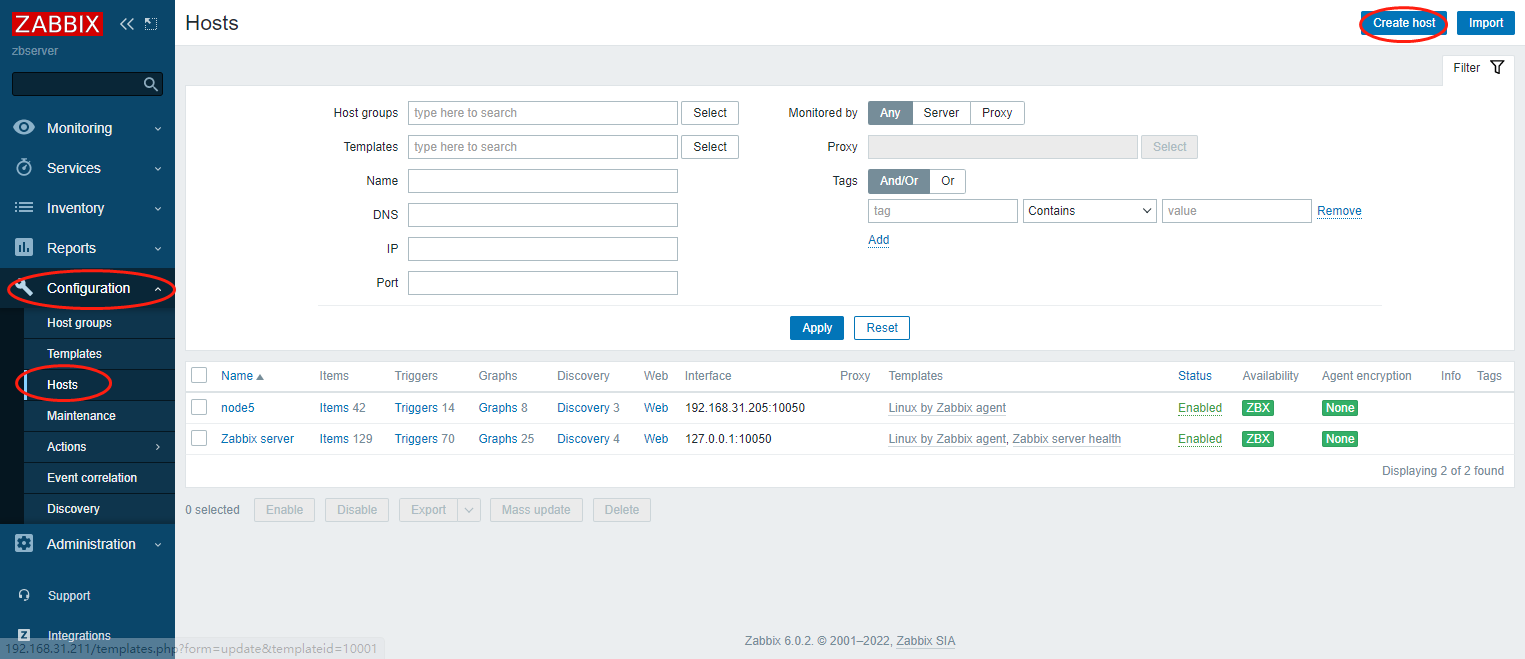The image size is (1525, 659).
Task: Click Select next to Templates
Action: (x=710, y=147)
